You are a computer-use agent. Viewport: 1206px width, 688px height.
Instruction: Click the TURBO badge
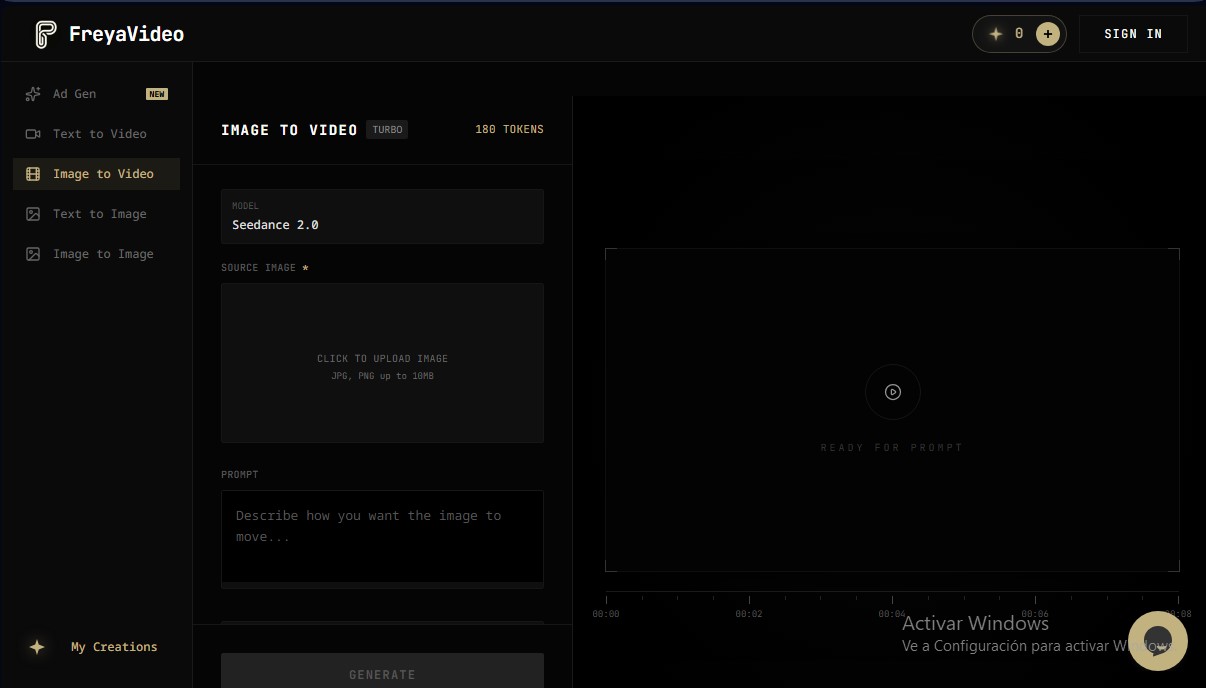[387, 129]
